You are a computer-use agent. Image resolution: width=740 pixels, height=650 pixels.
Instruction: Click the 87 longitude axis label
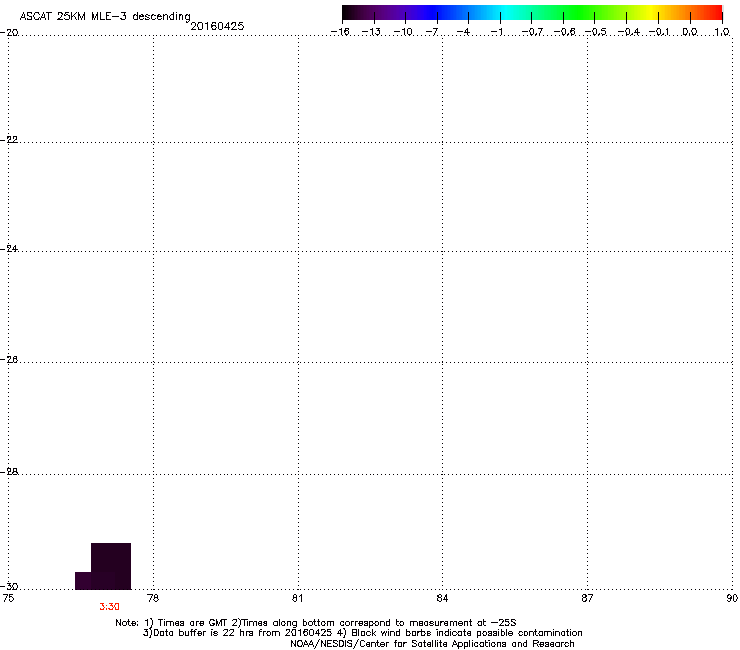[x=587, y=598]
